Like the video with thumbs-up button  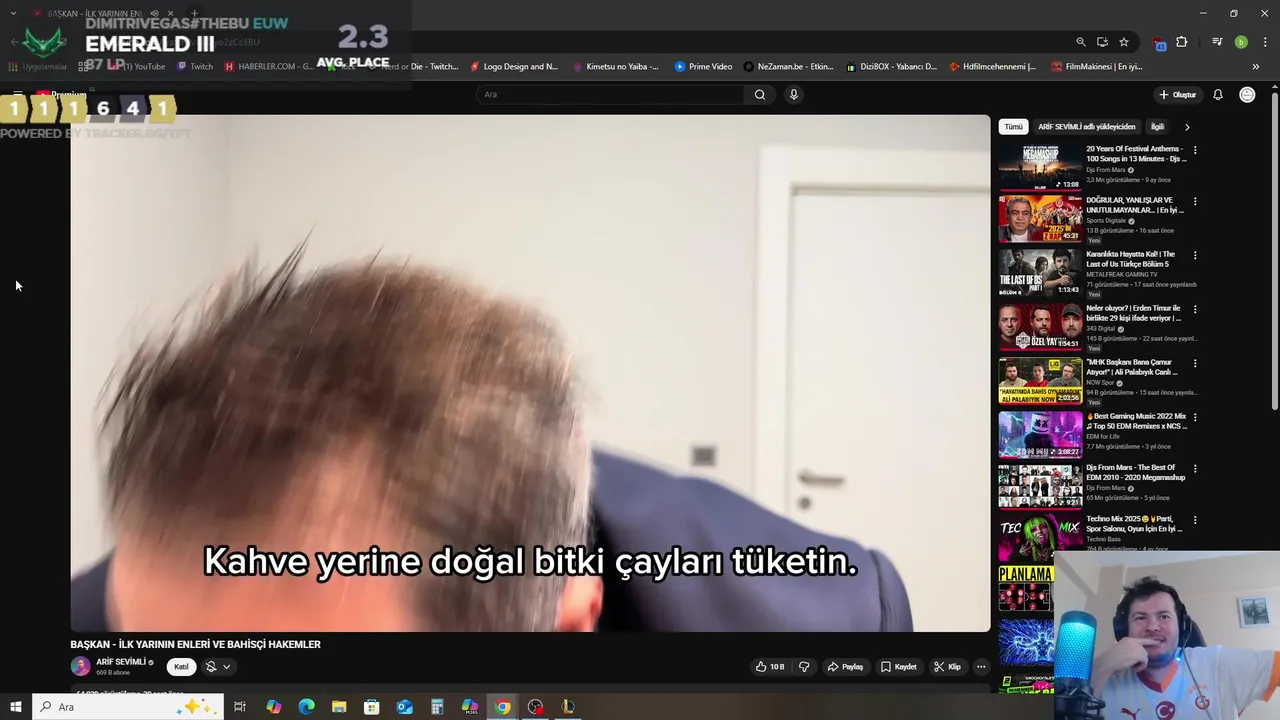tap(770, 667)
